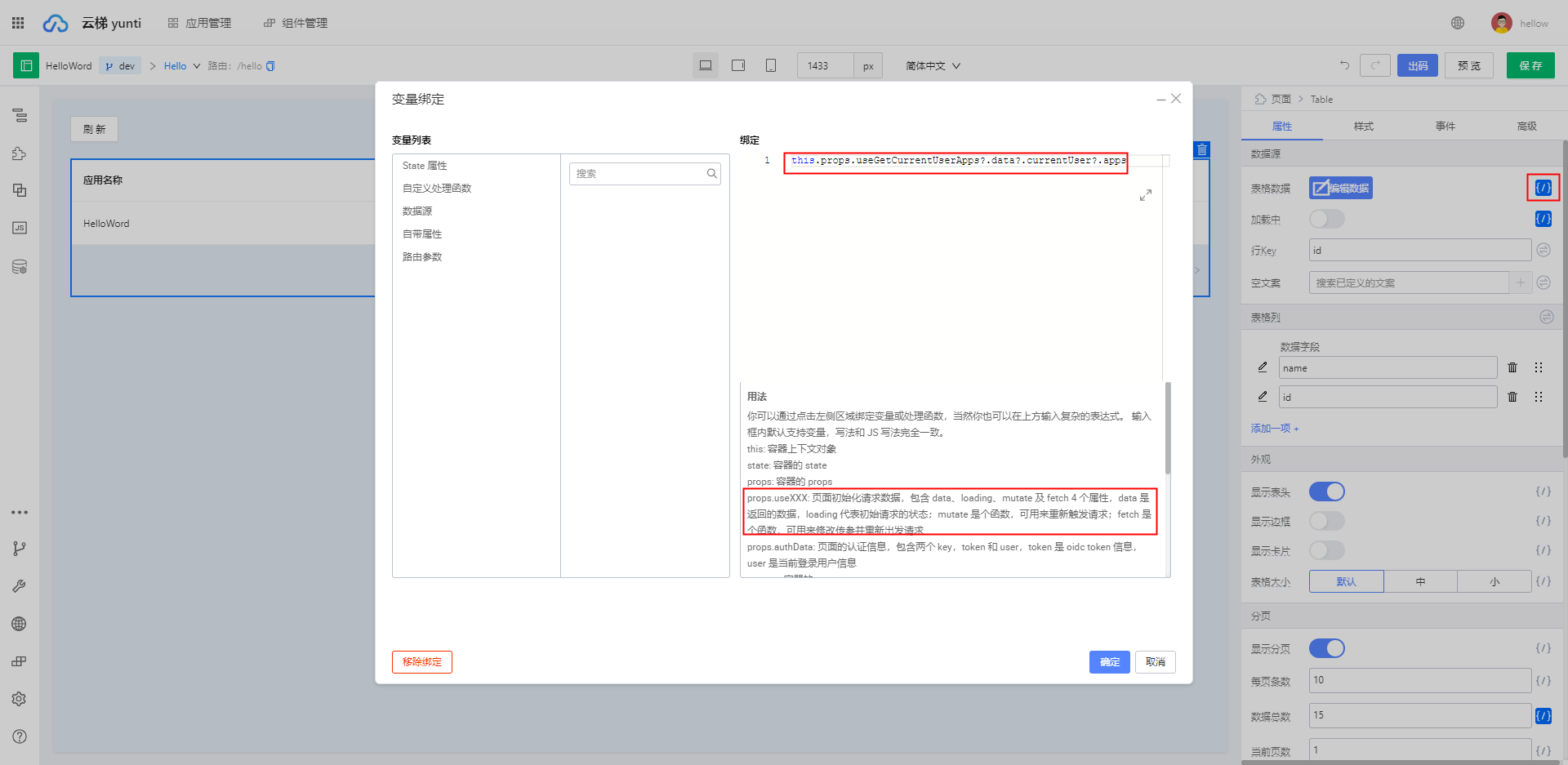Image resolution: width=1568 pixels, height=765 pixels.
Task: Open the Hello page dropdown
Action: (182, 66)
